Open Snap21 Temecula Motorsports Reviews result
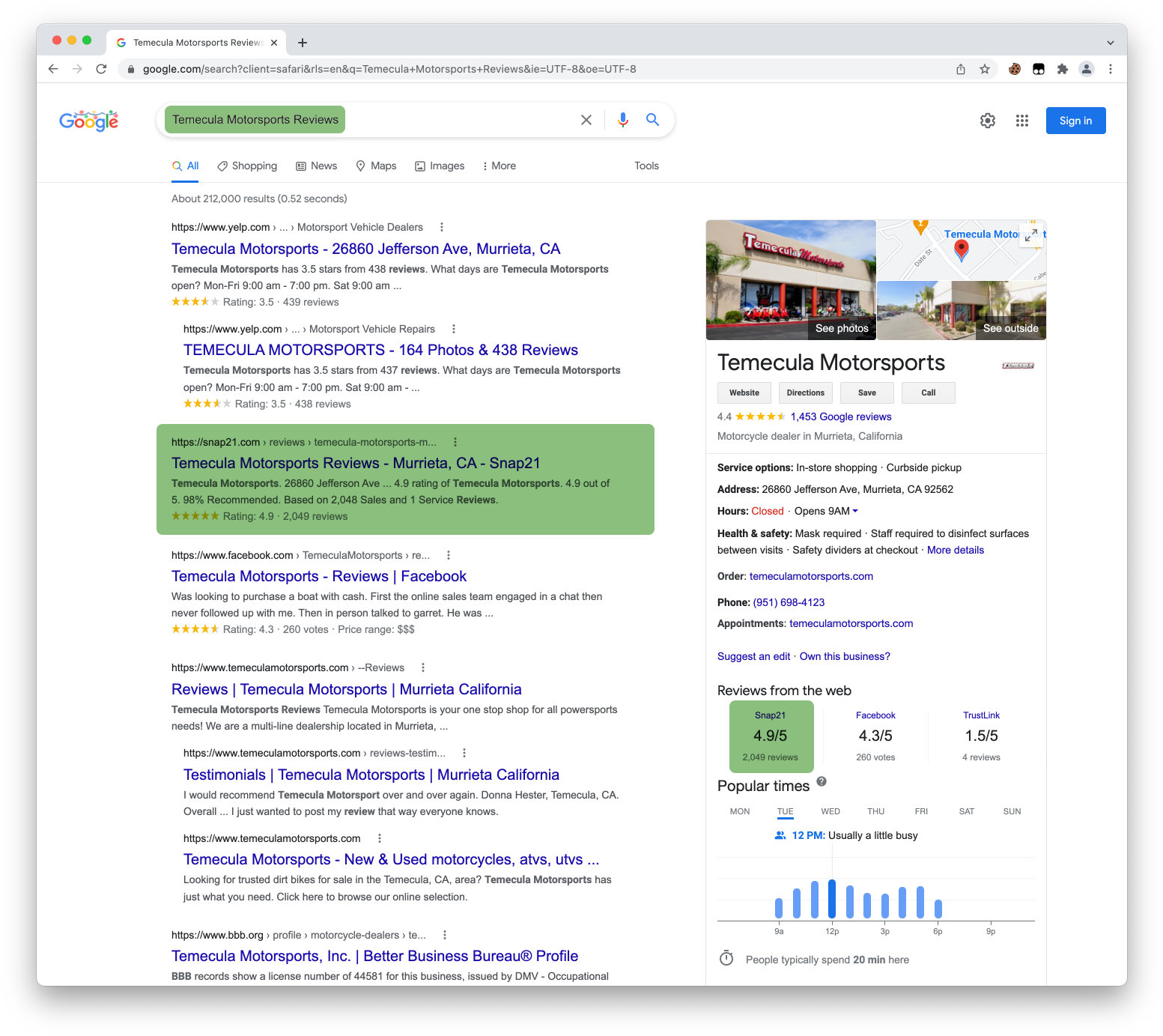Viewport: 1163px width, 1036px height. pos(356,463)
